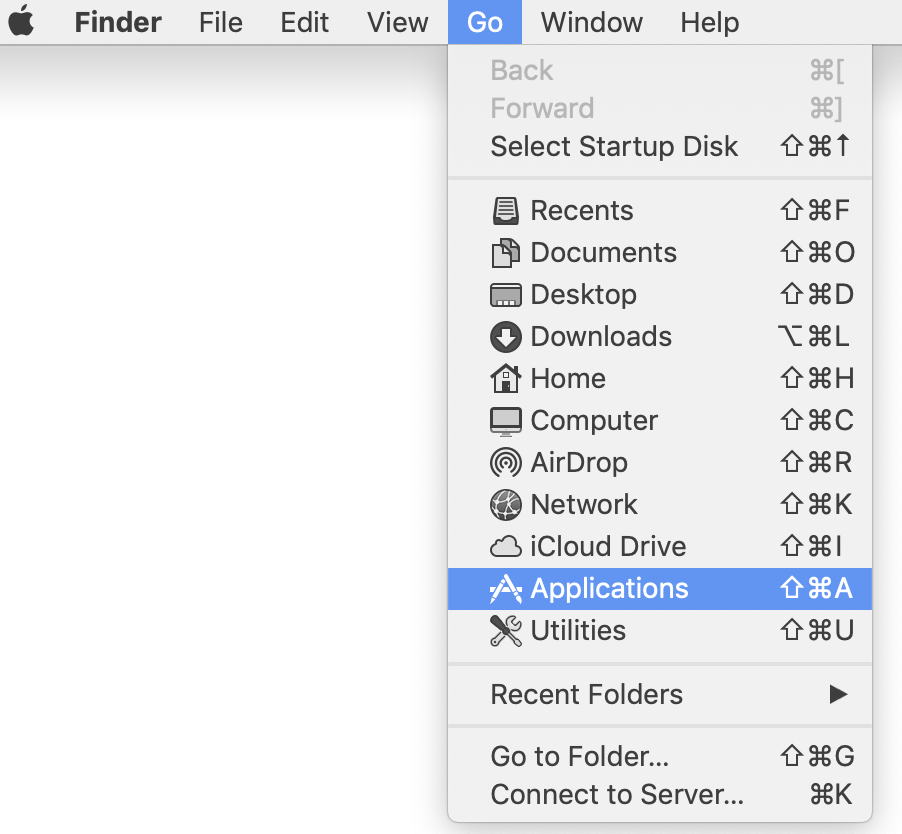The width and height of the screenshot is (902, 834).
Task: Open the Window menu
Action: pos(591,22)
